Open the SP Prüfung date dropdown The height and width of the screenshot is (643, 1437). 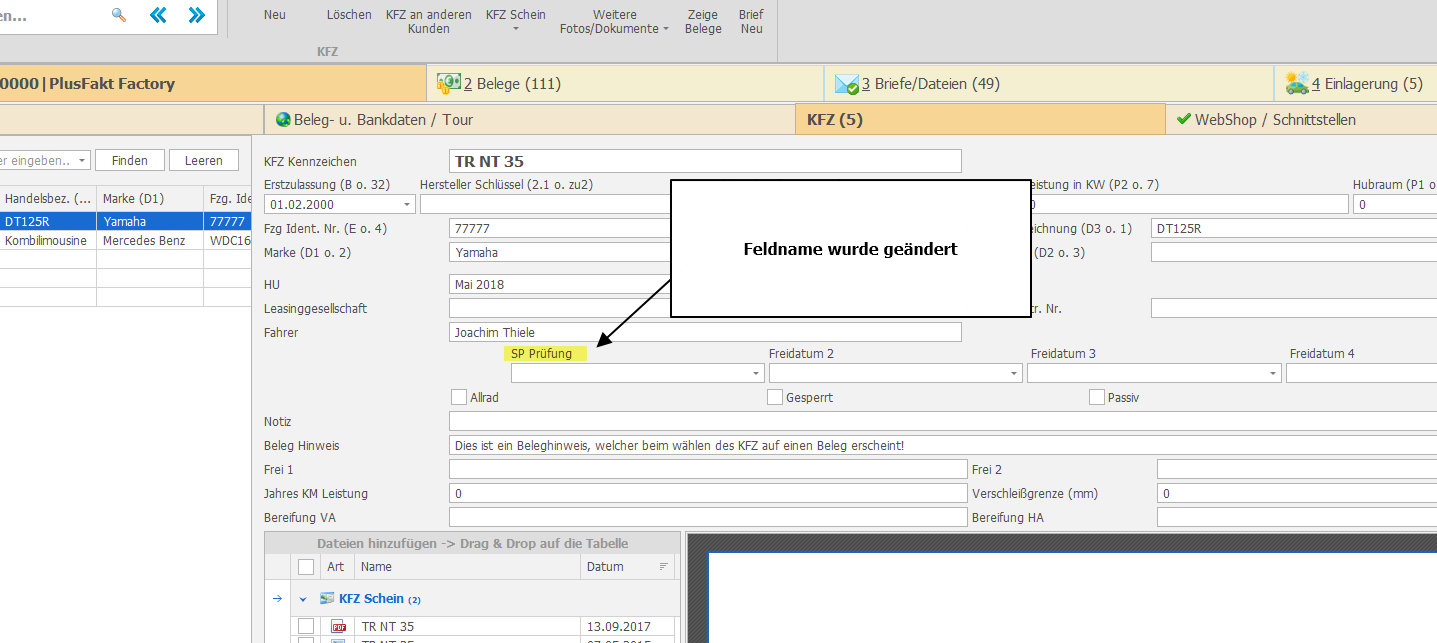coord(757,373)
